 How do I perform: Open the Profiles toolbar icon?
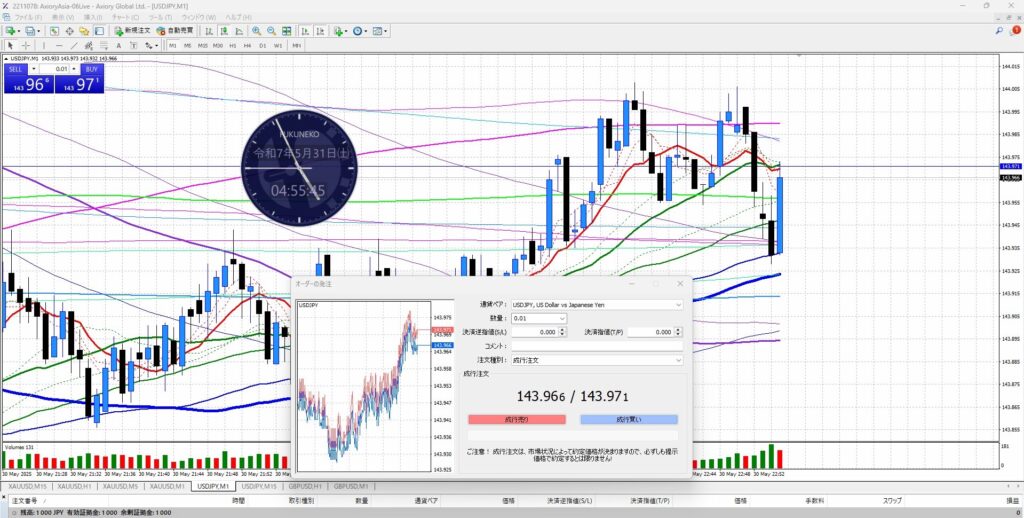(32, 31)
